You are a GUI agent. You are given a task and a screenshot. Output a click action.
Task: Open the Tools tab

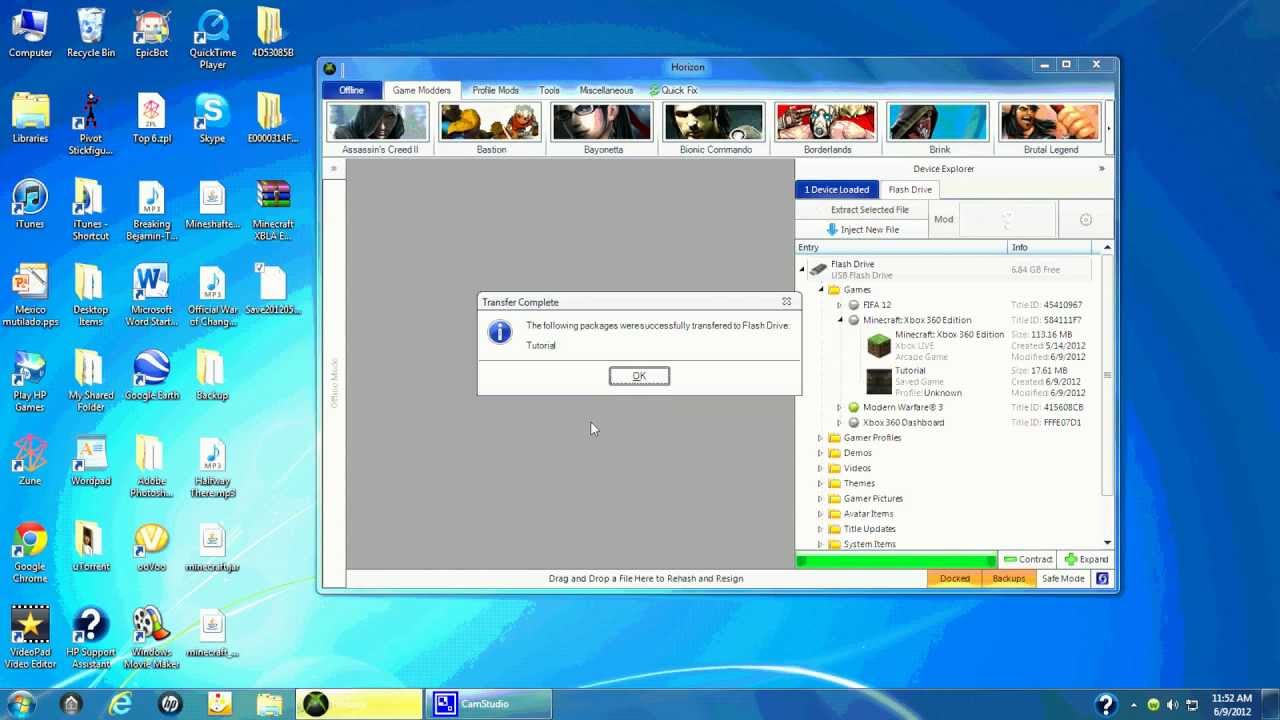point(549,90)
